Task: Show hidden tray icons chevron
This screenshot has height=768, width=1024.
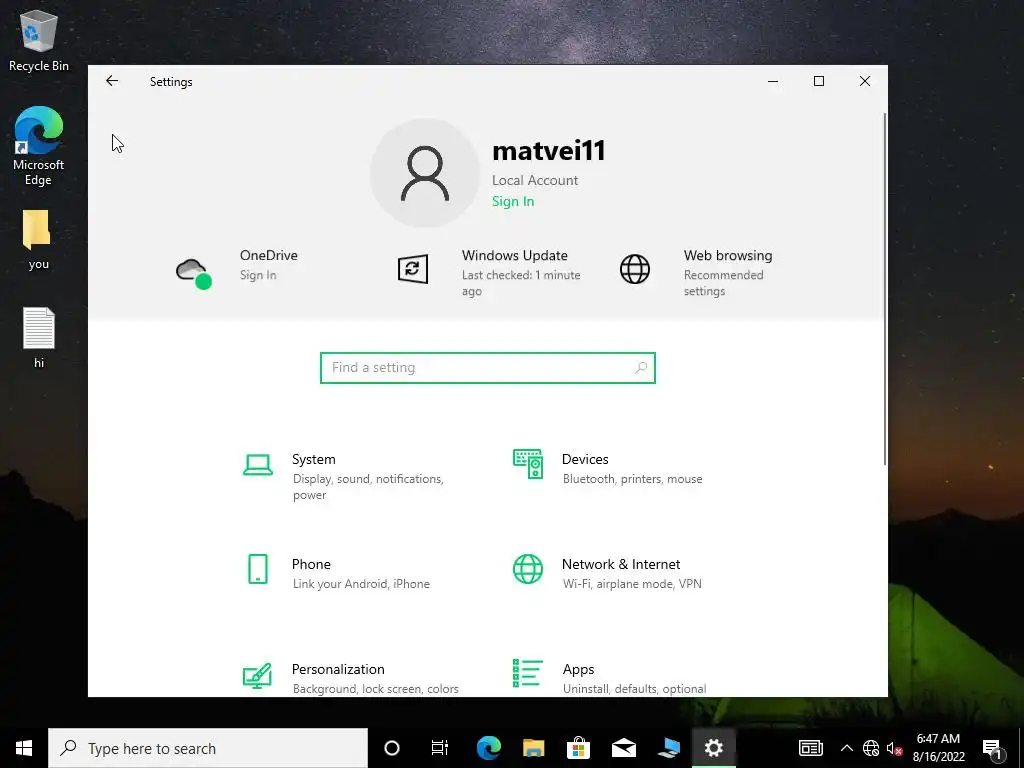Action: pyautogui.click(x=846, y=748)
